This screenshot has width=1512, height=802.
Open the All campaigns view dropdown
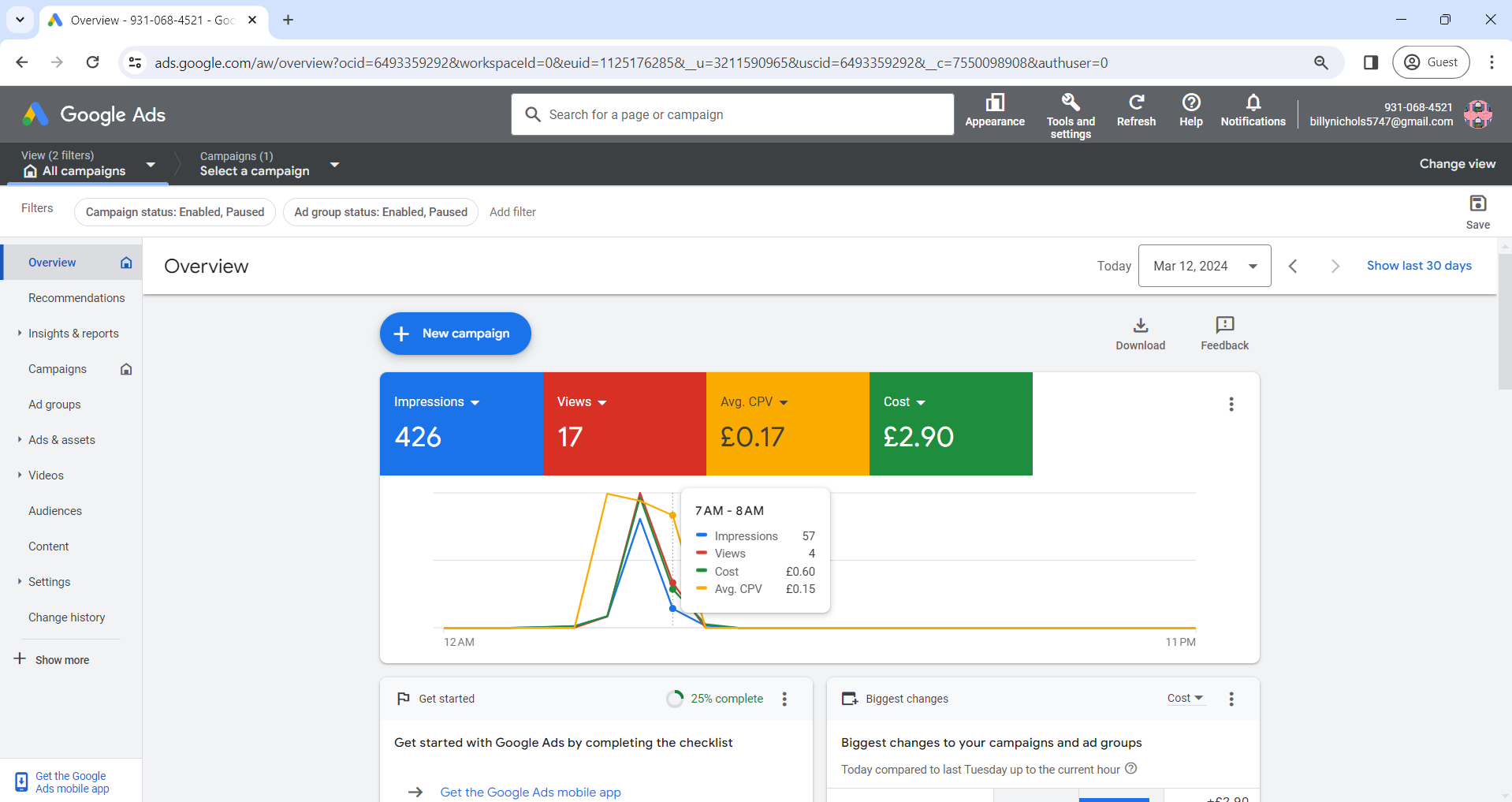tap(88, 164)
